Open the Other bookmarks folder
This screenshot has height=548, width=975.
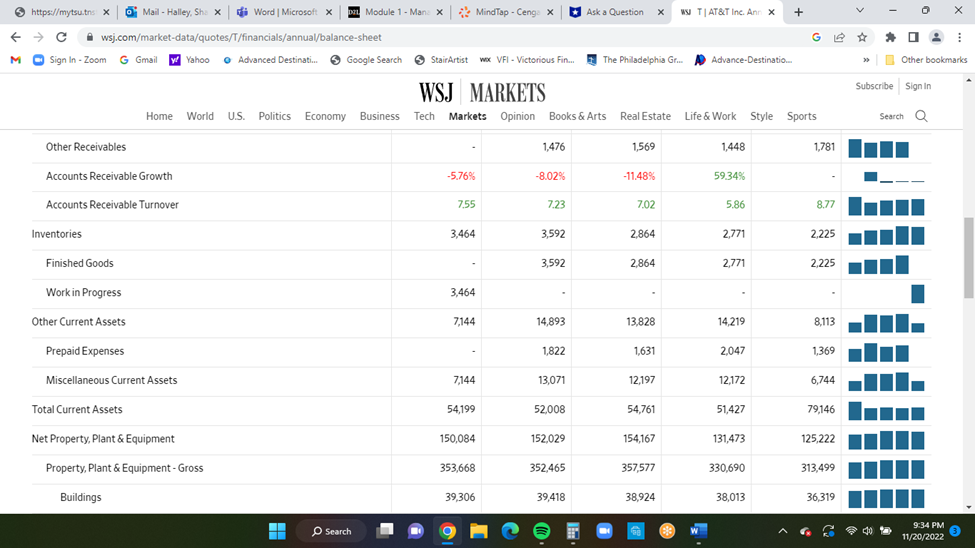(926, 60)
